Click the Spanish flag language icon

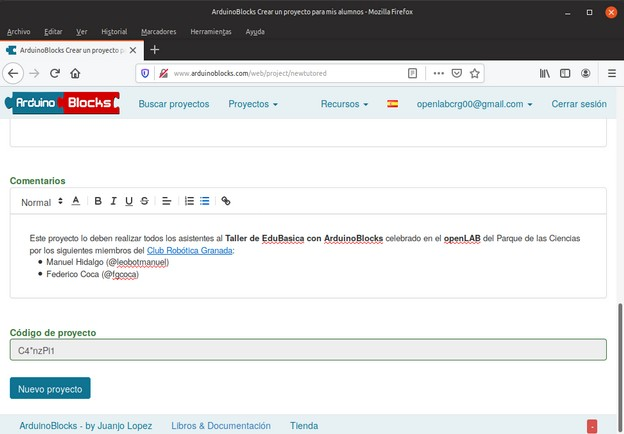point(392,104)
